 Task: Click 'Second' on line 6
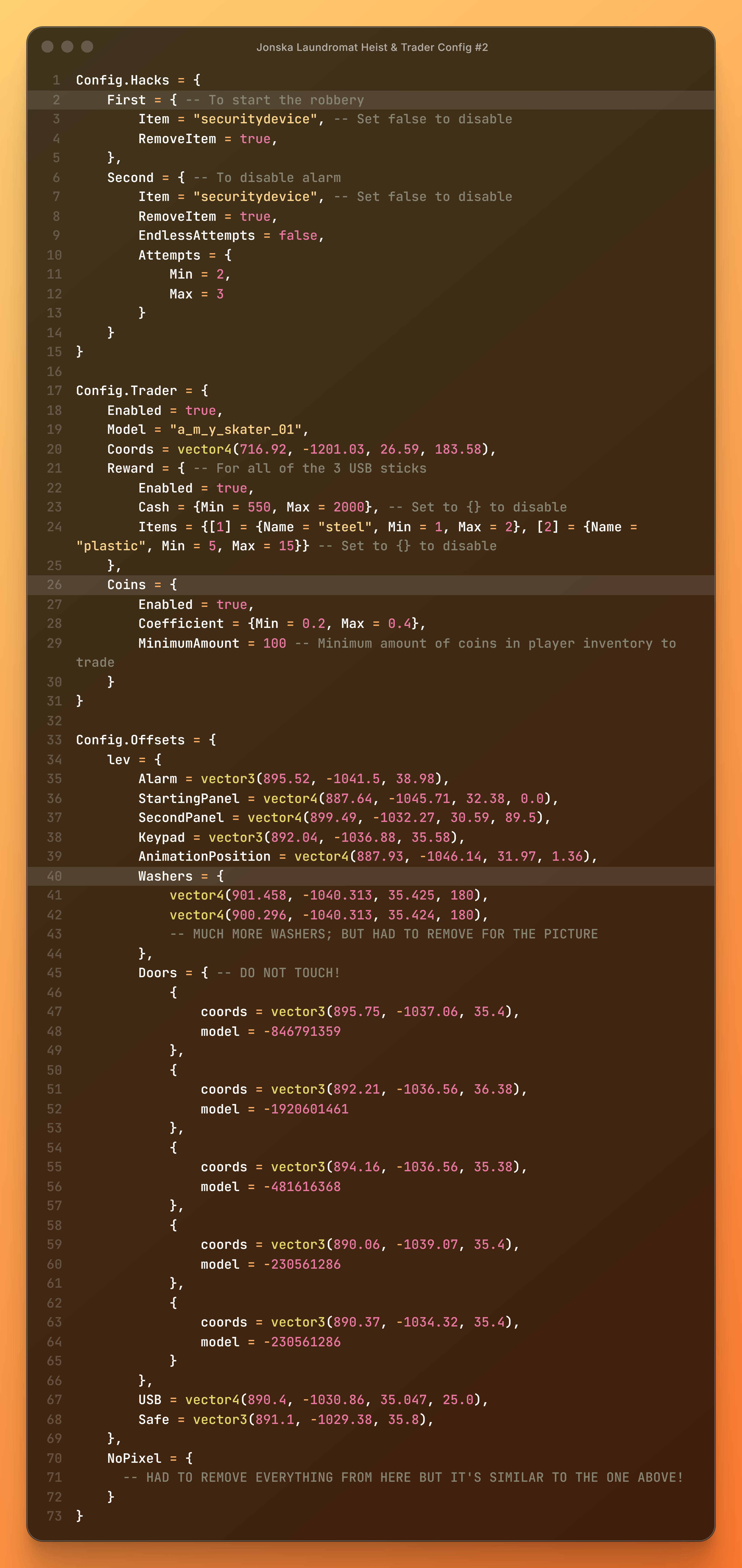click(x=130, y=178)
